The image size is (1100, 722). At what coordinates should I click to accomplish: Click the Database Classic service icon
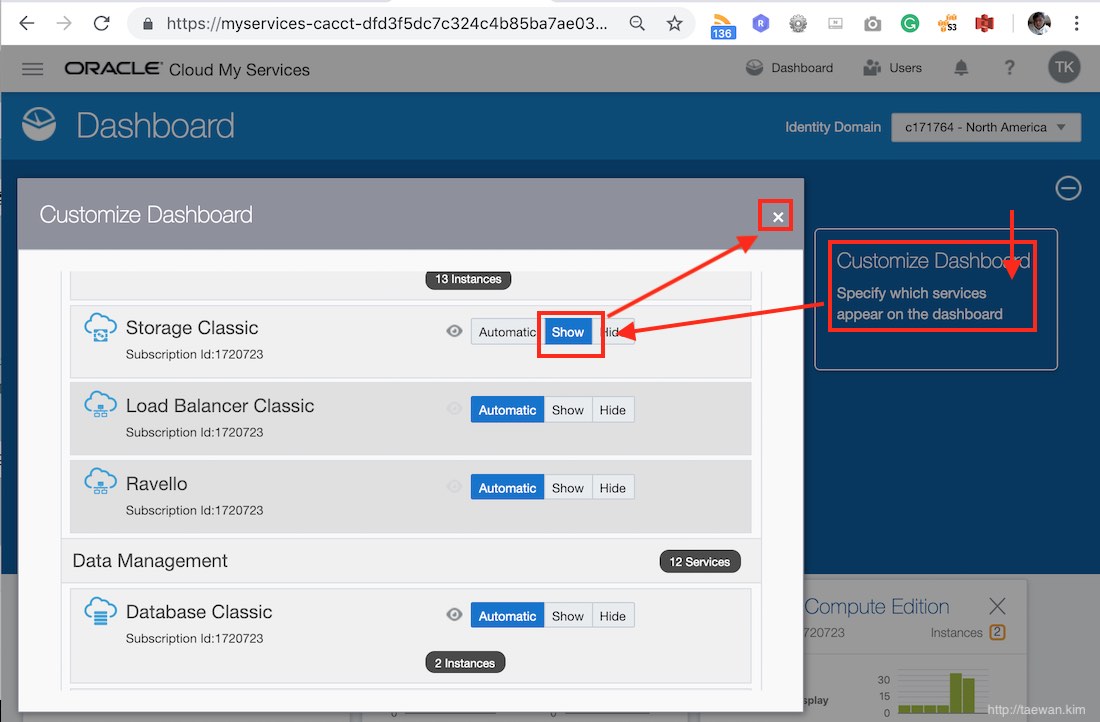pyautogui.click(x=100, y=612)
